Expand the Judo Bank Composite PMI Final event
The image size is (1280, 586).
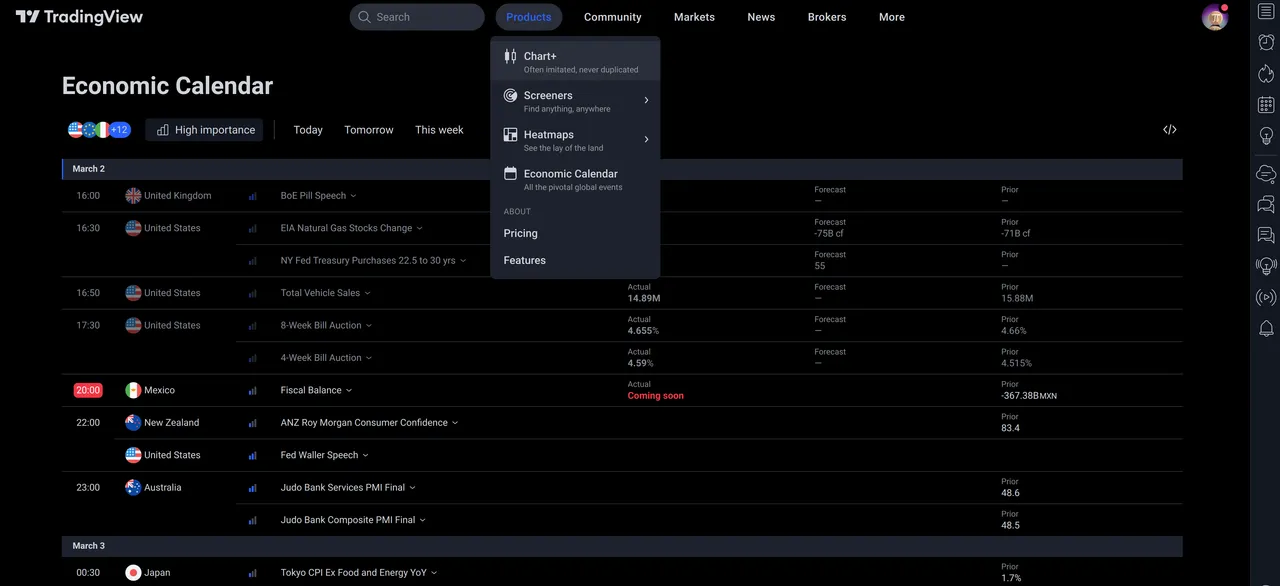pyautogui.click(x=423, y=520)
